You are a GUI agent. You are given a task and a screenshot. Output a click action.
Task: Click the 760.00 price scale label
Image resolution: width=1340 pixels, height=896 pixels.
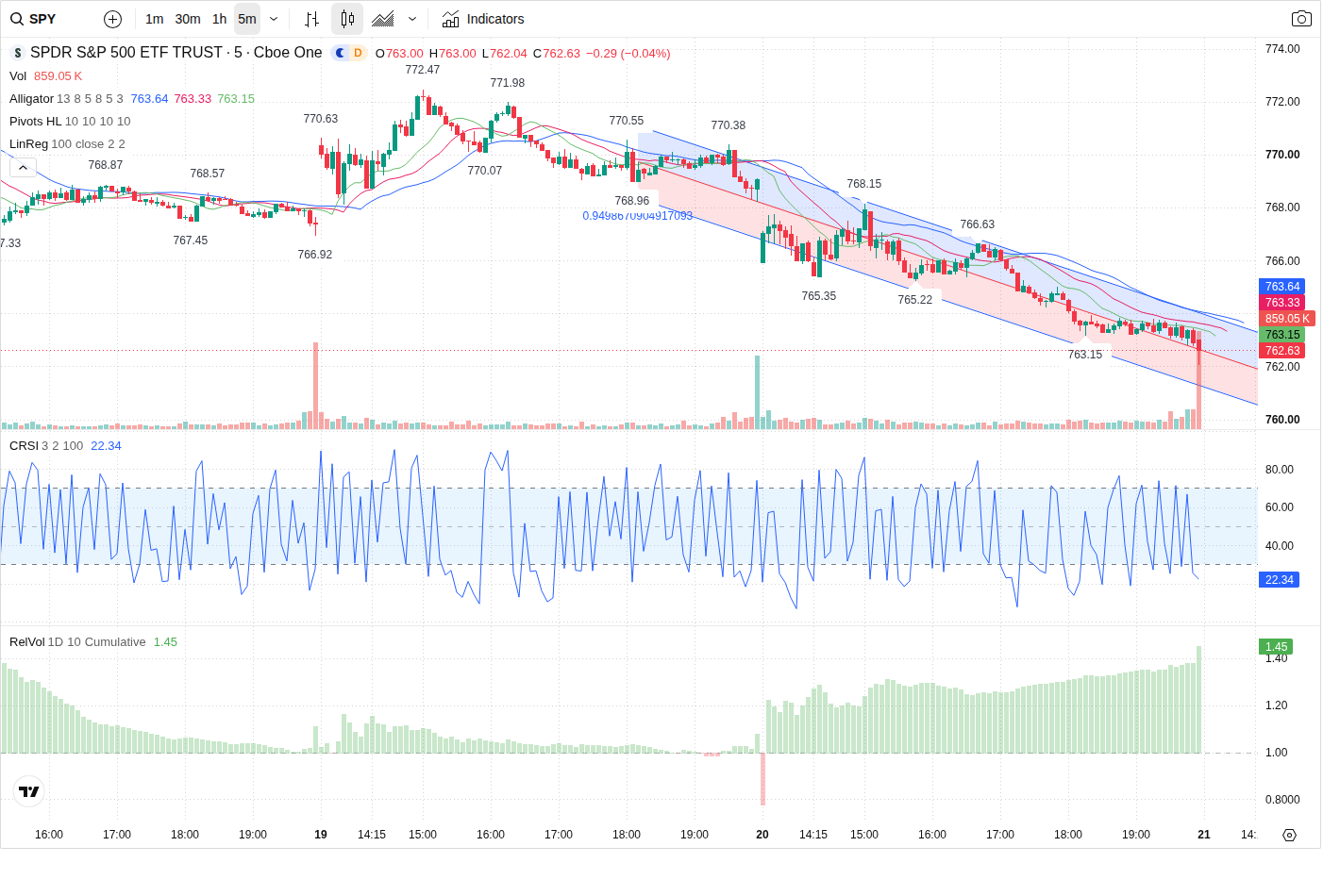tap(1282, 420)
